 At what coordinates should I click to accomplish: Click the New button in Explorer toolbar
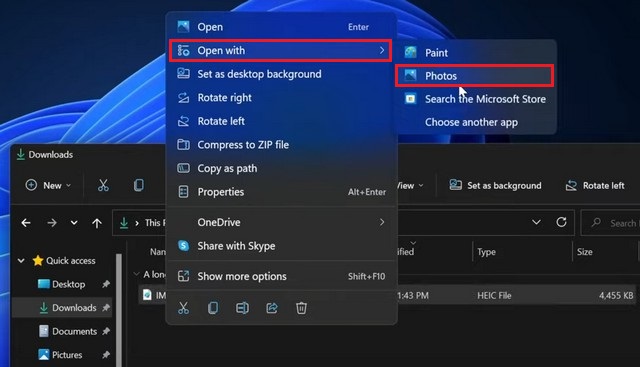[x=48, y=186]
